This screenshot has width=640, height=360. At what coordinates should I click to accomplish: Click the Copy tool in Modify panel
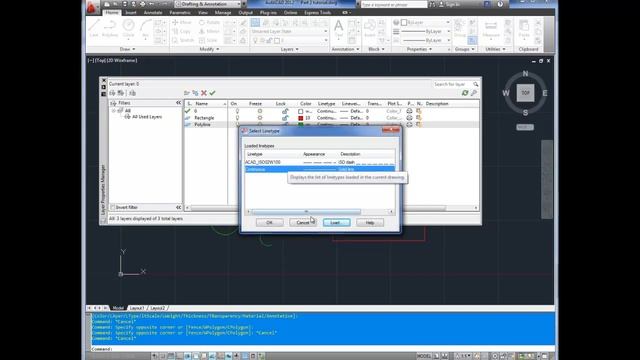tap(182, 31)
